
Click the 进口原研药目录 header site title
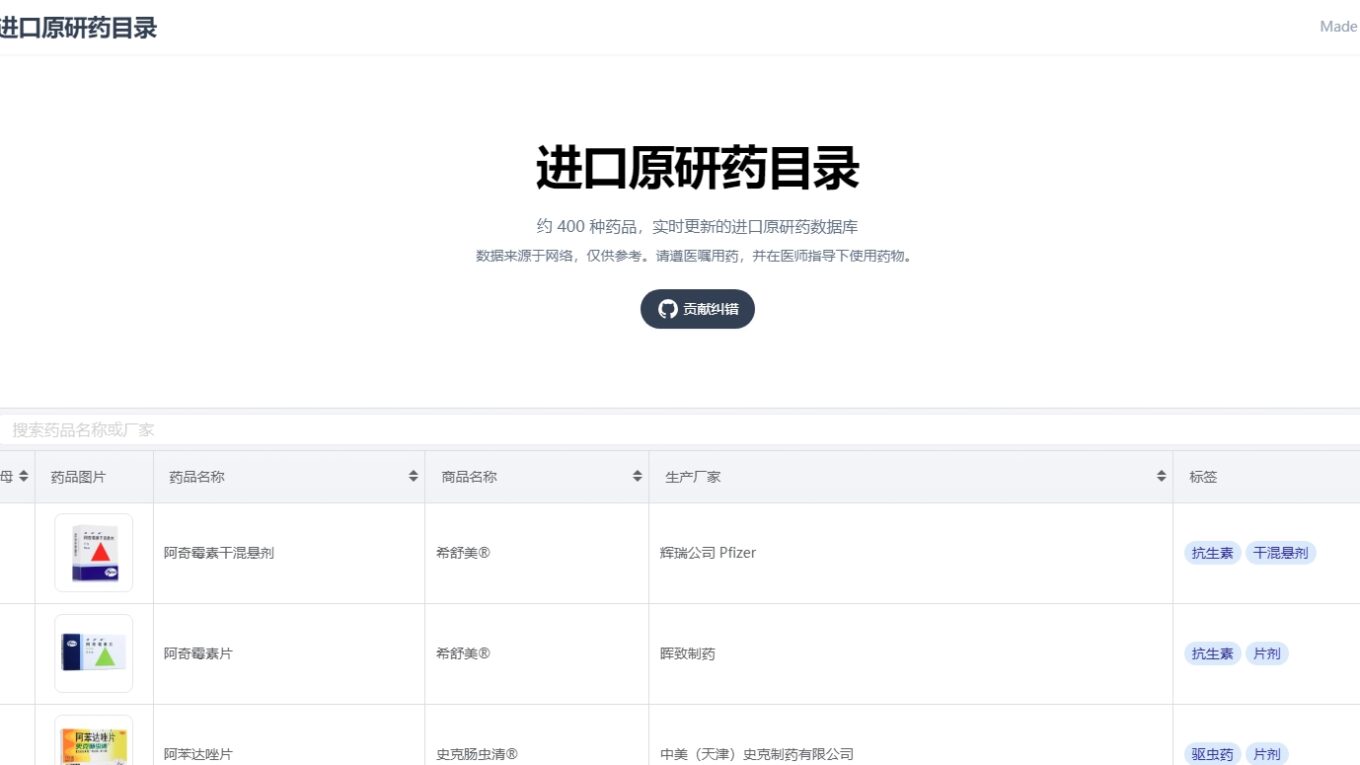coord(78,28)
